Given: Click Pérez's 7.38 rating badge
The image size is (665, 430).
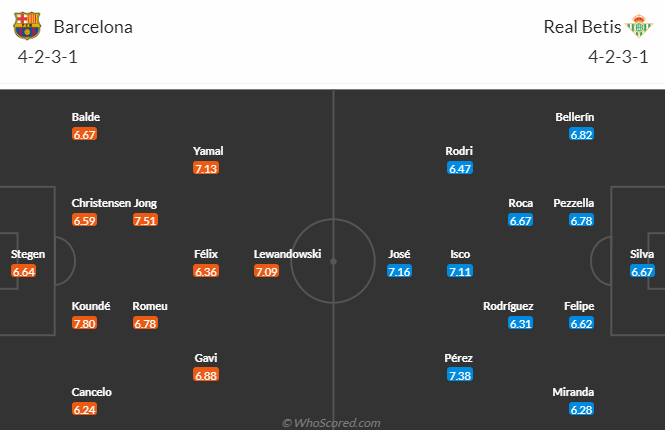Looking at the screenshot, I should coord(459,375).
